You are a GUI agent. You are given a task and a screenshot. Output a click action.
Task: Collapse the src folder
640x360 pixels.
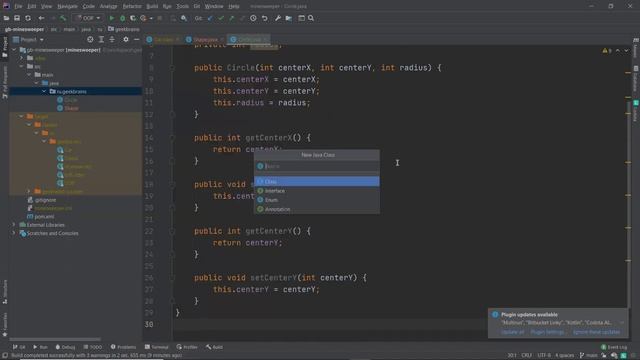click(22, 67)
